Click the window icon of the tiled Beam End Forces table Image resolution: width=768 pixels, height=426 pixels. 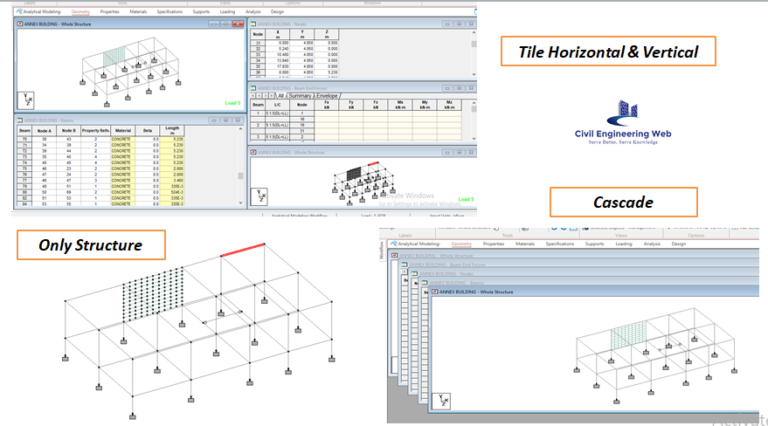coord(252,87)
